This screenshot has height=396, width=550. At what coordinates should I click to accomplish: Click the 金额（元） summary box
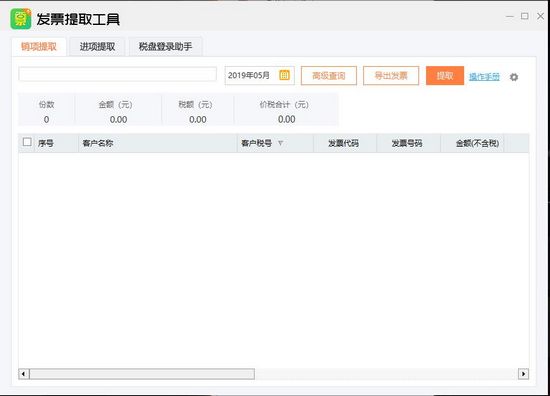click(118, 109)
